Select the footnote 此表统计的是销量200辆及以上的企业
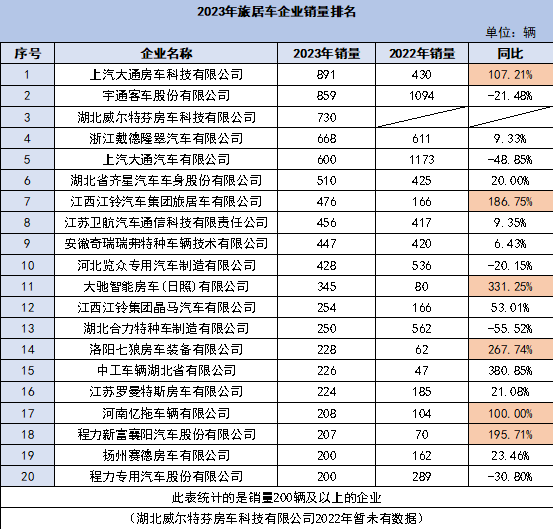Image resolution: width=554 pixels, height=530 pixels. tap(276, 497)
